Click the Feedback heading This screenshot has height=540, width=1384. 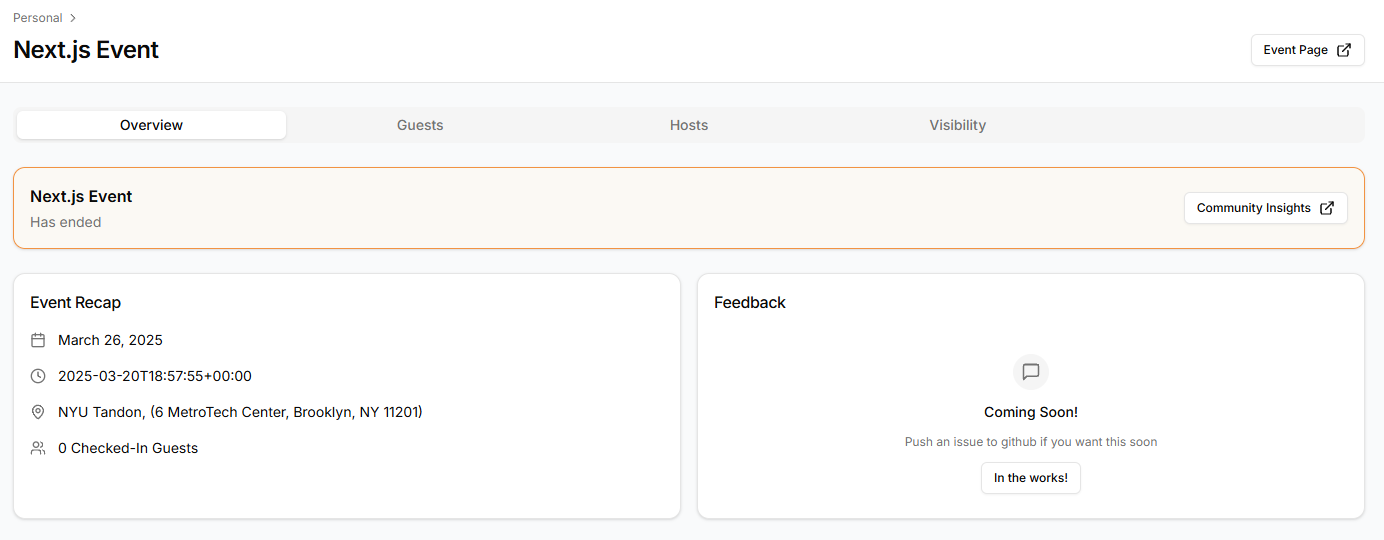(x=750, y=302)
